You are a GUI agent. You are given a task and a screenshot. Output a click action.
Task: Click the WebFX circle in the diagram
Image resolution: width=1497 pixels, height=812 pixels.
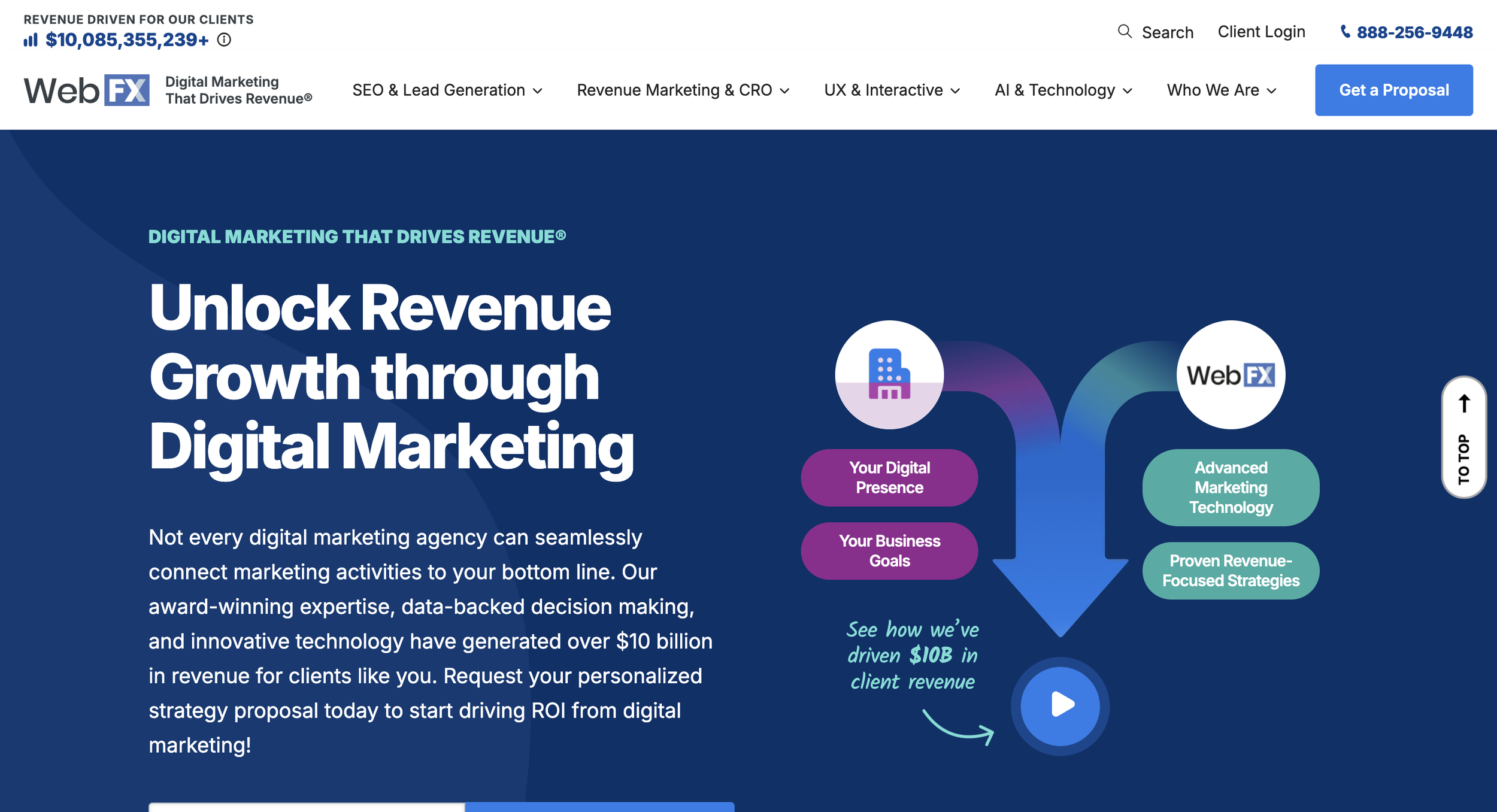click(x=1231, y=375)
